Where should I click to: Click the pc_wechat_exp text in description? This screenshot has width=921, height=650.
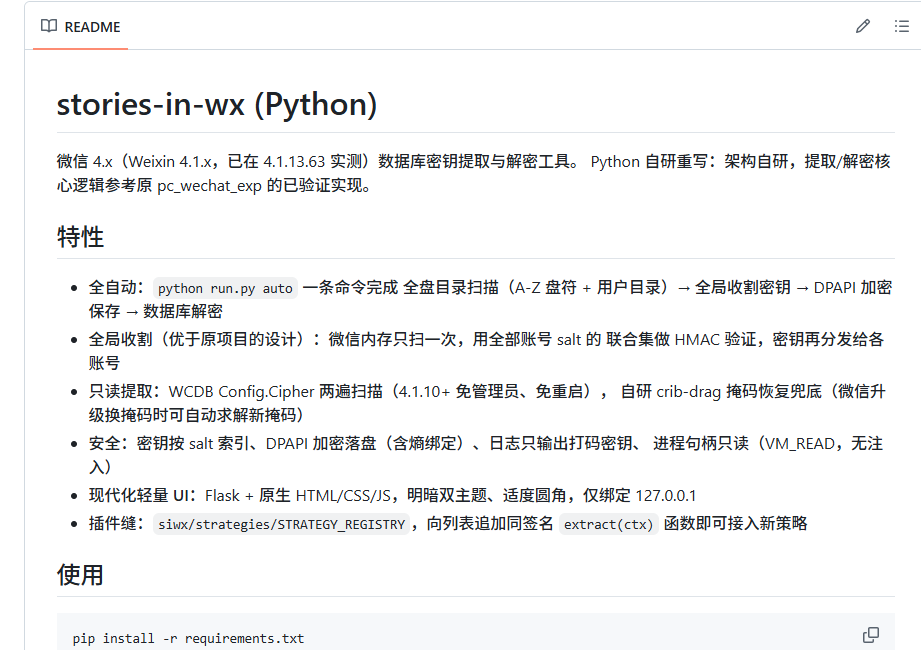pyautogui.click(x=210, y=186)
